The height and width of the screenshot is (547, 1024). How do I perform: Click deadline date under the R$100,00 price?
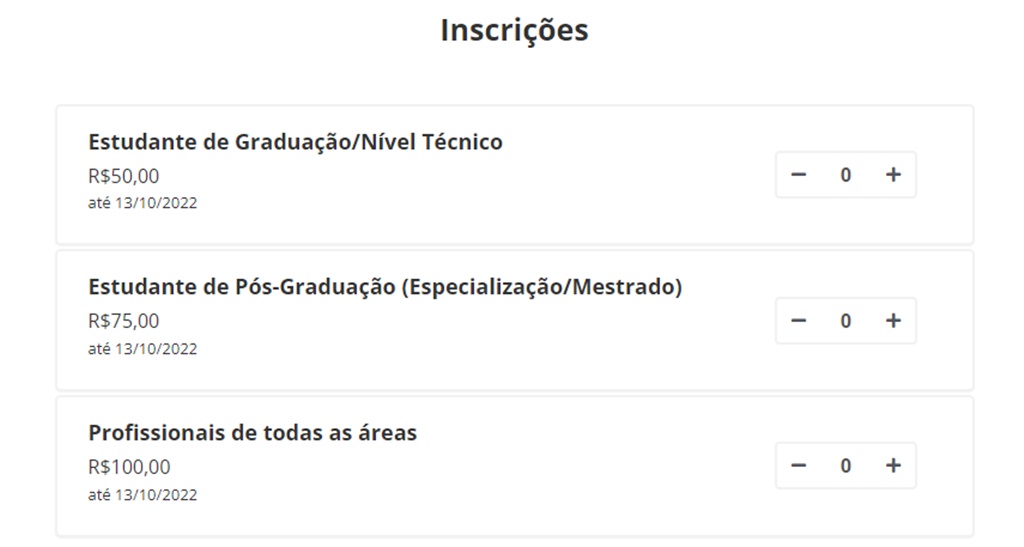142,495
